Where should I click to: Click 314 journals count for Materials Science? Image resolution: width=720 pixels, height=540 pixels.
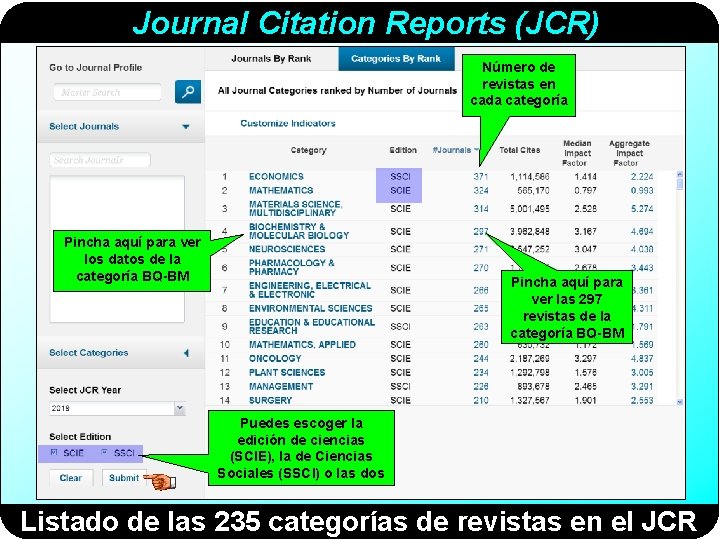coord(481,208)
